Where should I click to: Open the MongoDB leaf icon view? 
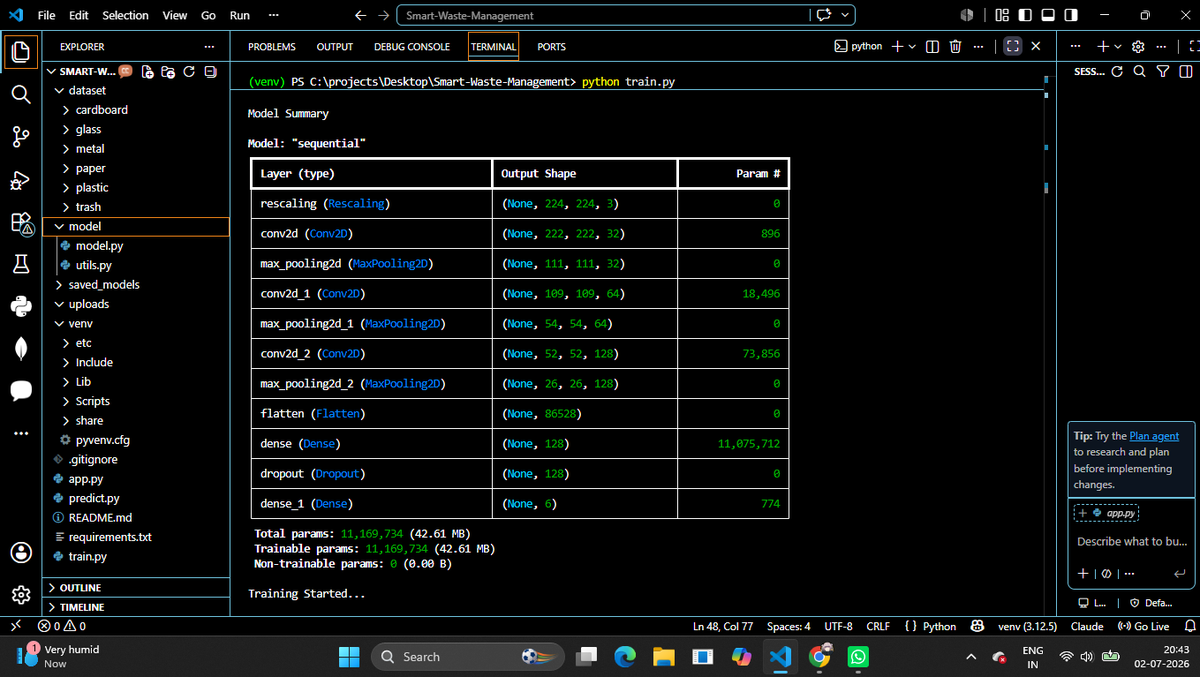pos(21,348)
